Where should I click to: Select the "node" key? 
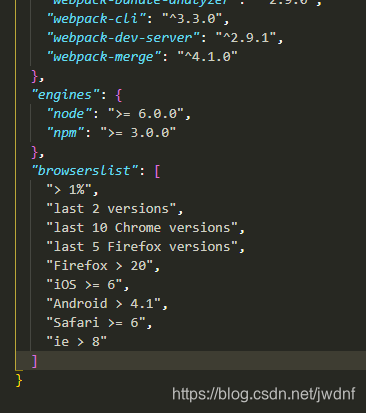[x=70, y=114]
